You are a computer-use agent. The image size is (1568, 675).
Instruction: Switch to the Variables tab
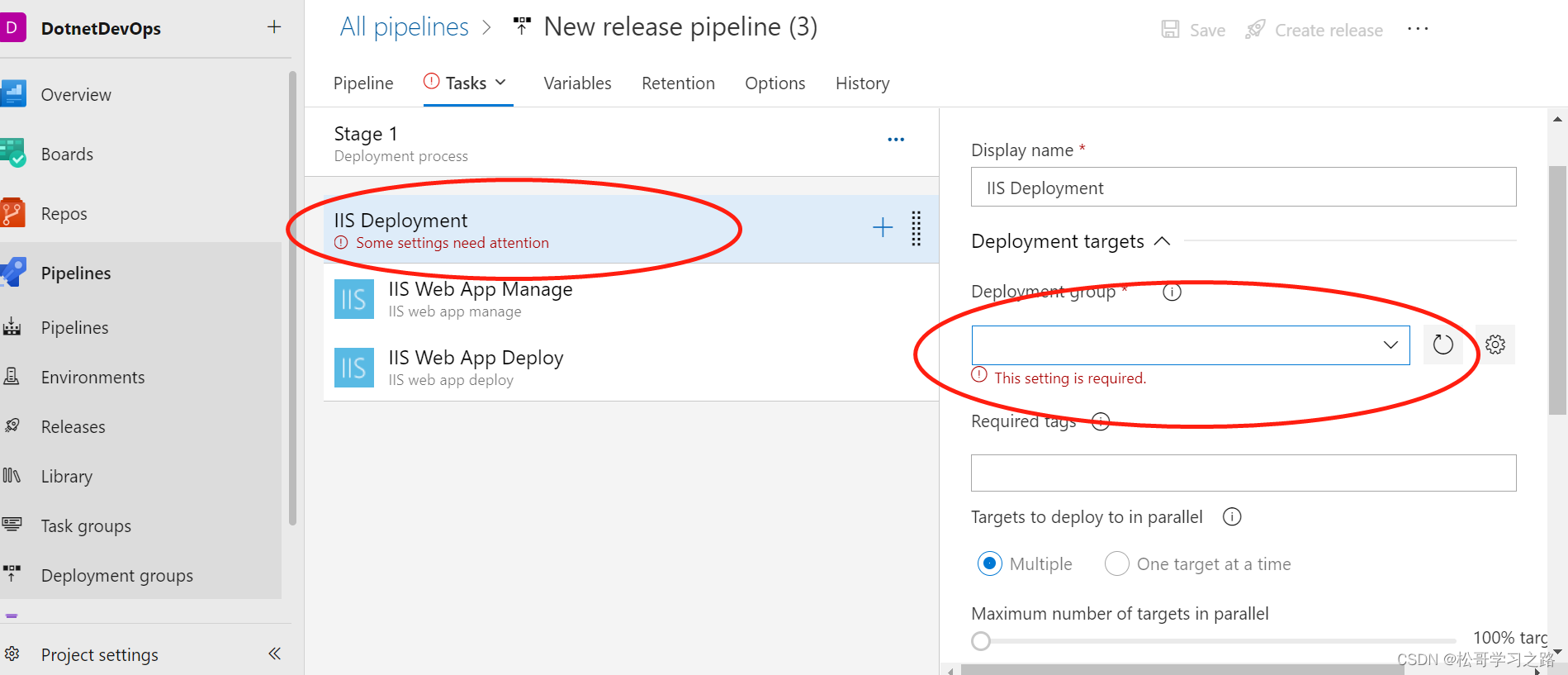coord(577,83)
